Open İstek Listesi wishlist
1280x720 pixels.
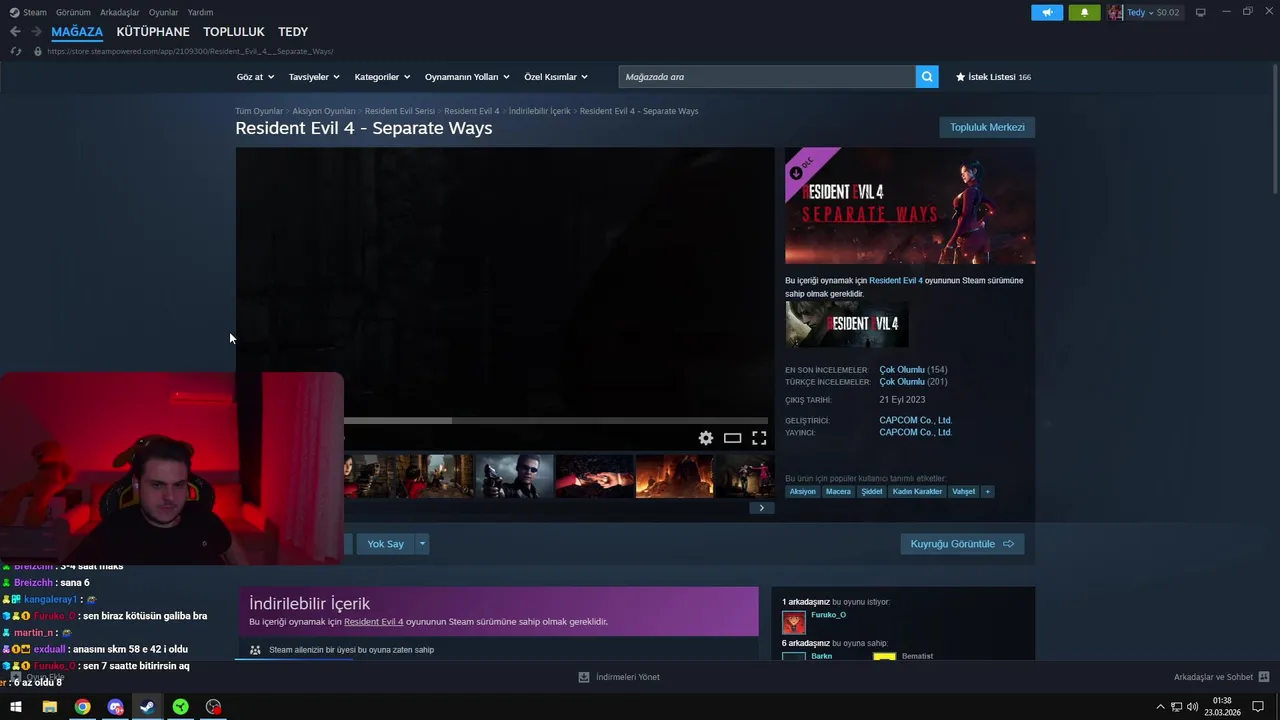(x=993, y=77)
